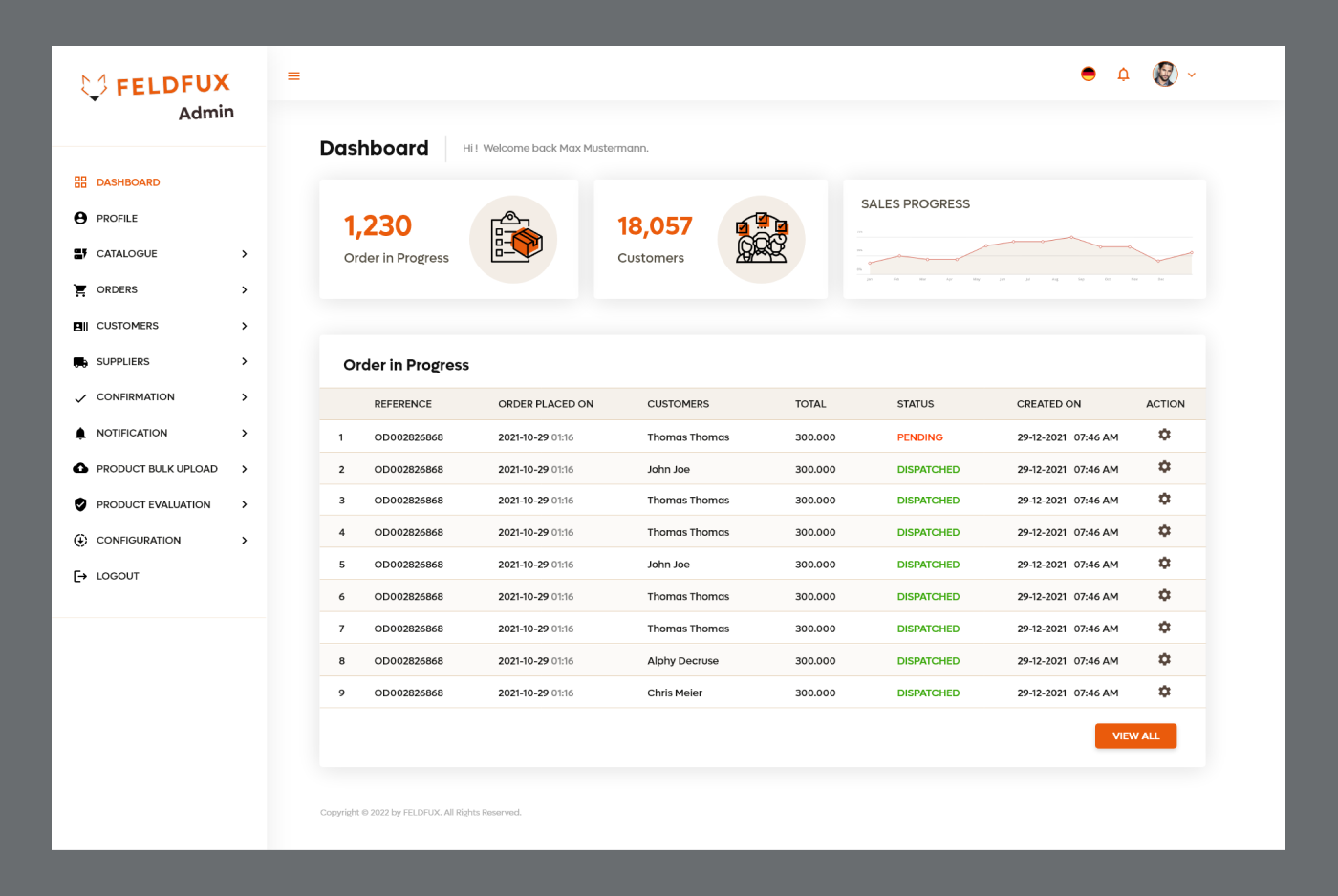Click the customers group icon in card
The width and height of the screenshot is (1338, 896).
pyautogui.click(x=761, y=240)
